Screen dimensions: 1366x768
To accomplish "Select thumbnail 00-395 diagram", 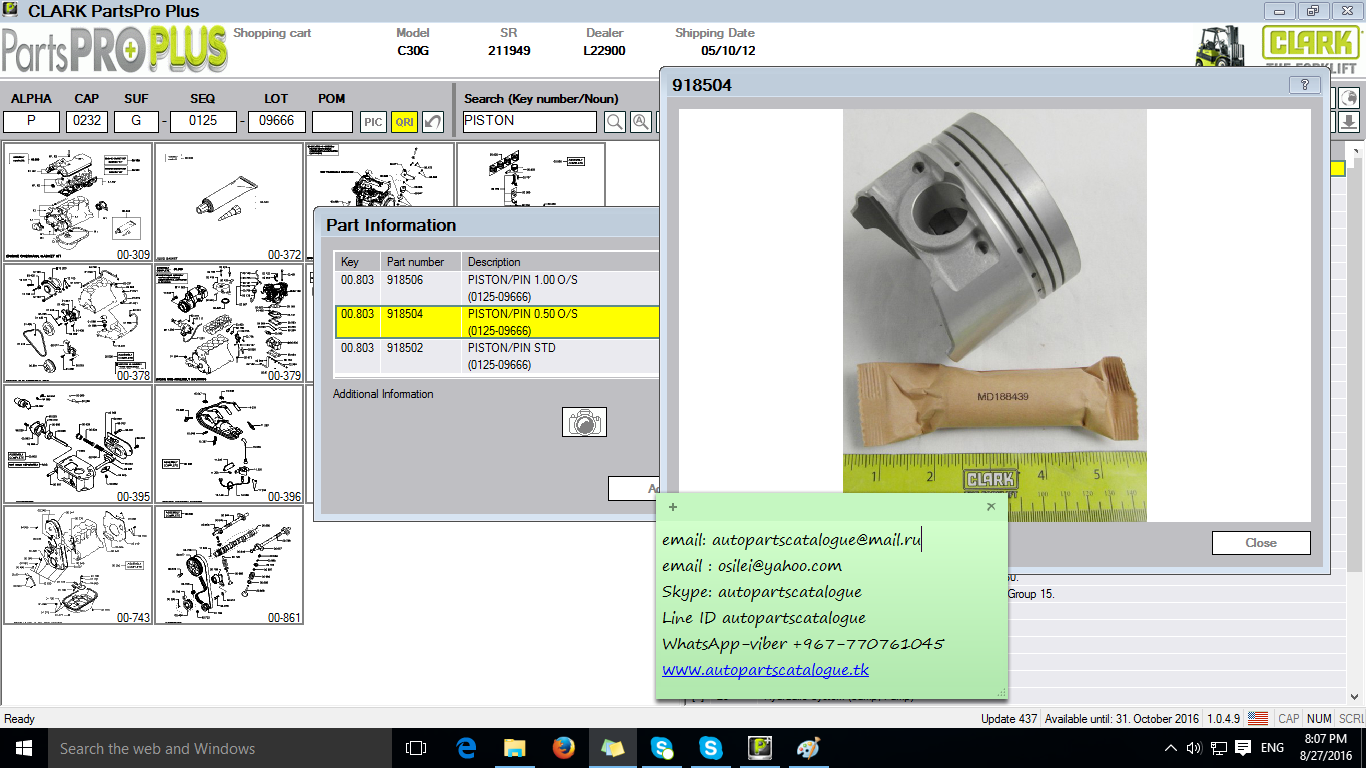I will [x=78, y=444].
